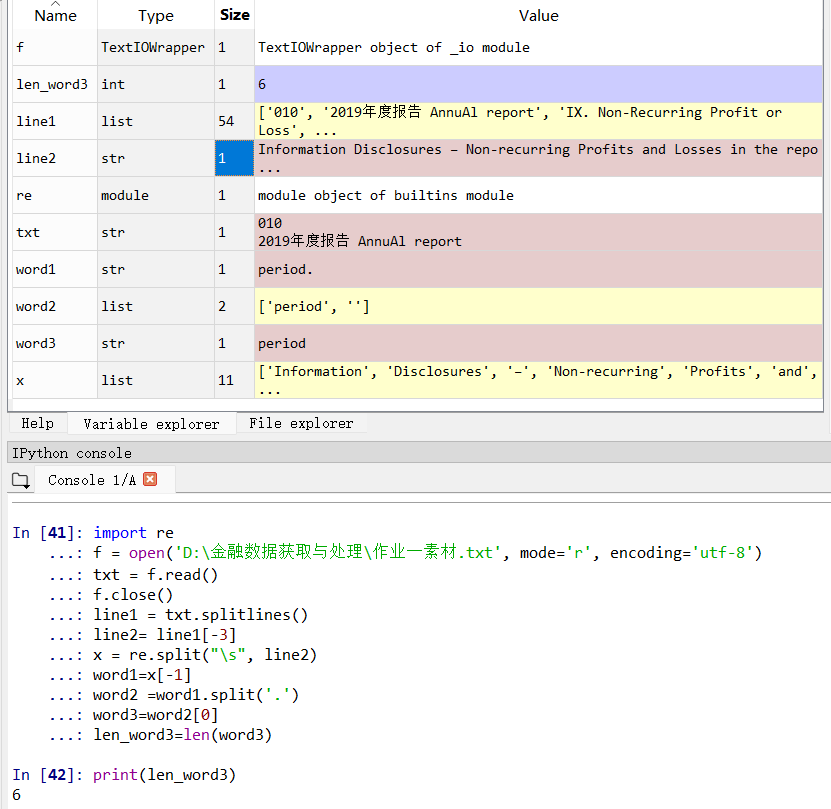Click the 'In [42]:' prompt
This screenshot has width=831, height=809.
[x=48, y=775]
